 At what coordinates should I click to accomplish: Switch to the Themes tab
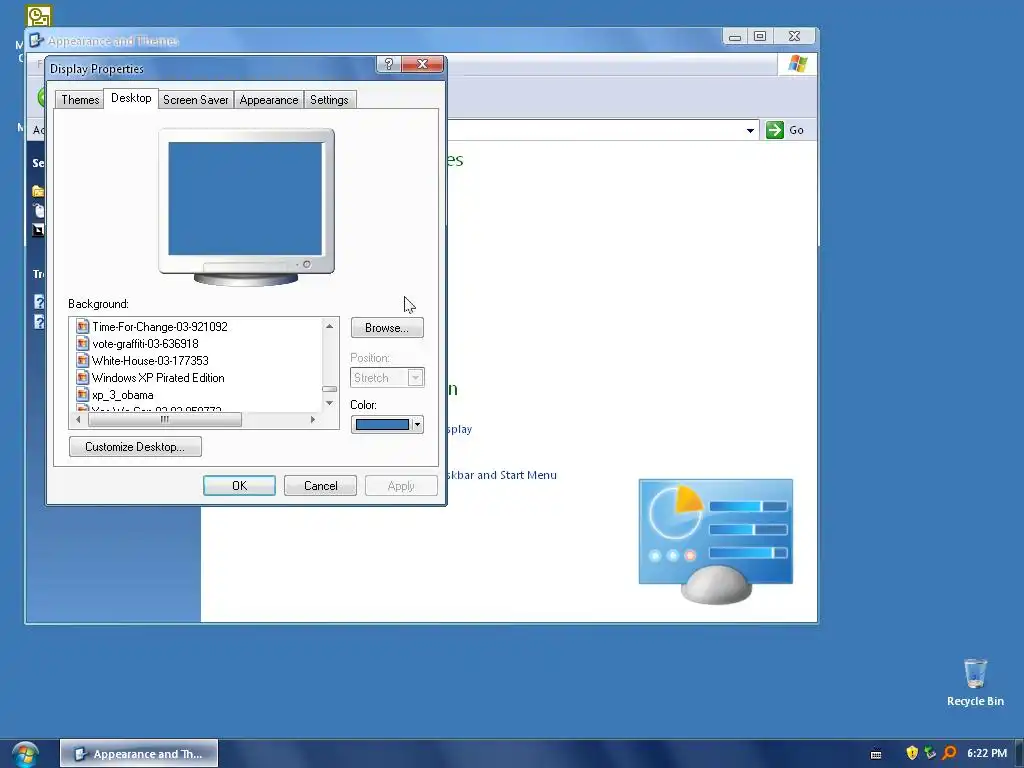click(x=80, y=100)
